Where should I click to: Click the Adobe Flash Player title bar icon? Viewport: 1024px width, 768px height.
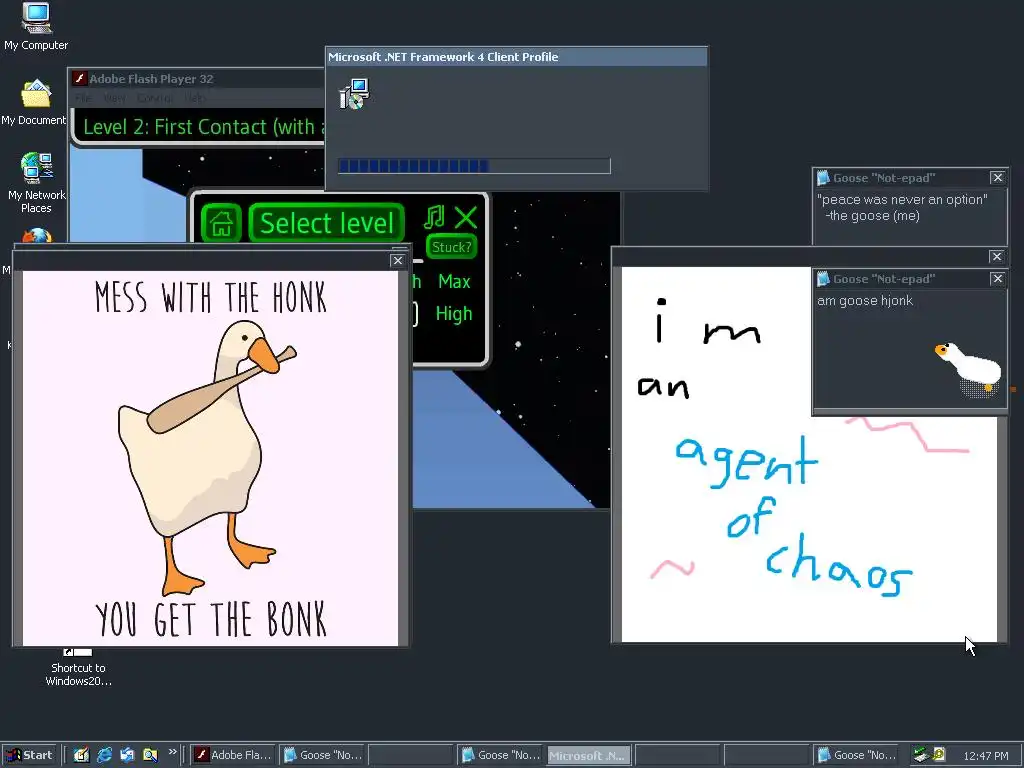[x=80, y=78]
